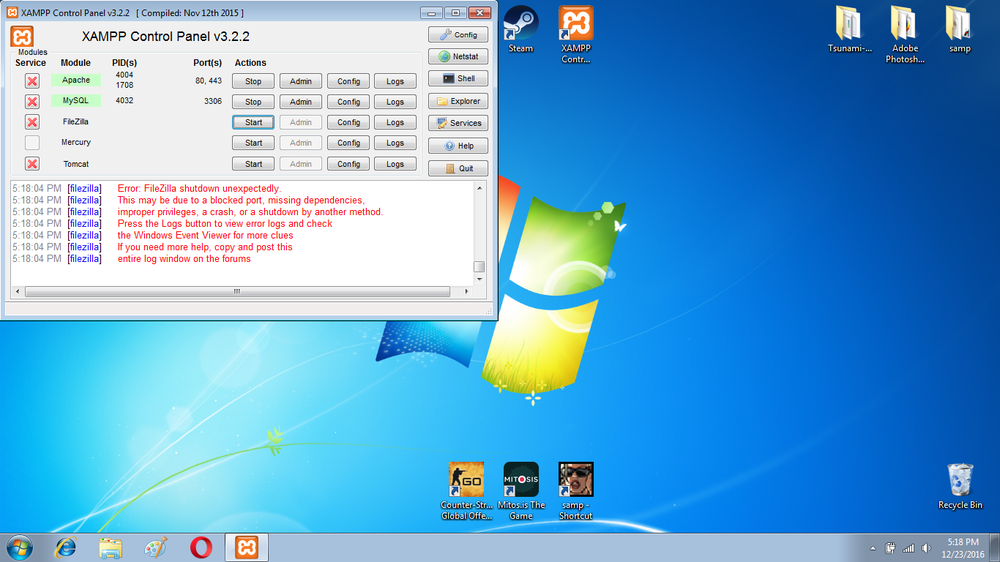Viewport: 1000px width, 562px height.
Task: Click Show desktop strip on taskbar
Action: pyautogui.click(x=995, y=547)
